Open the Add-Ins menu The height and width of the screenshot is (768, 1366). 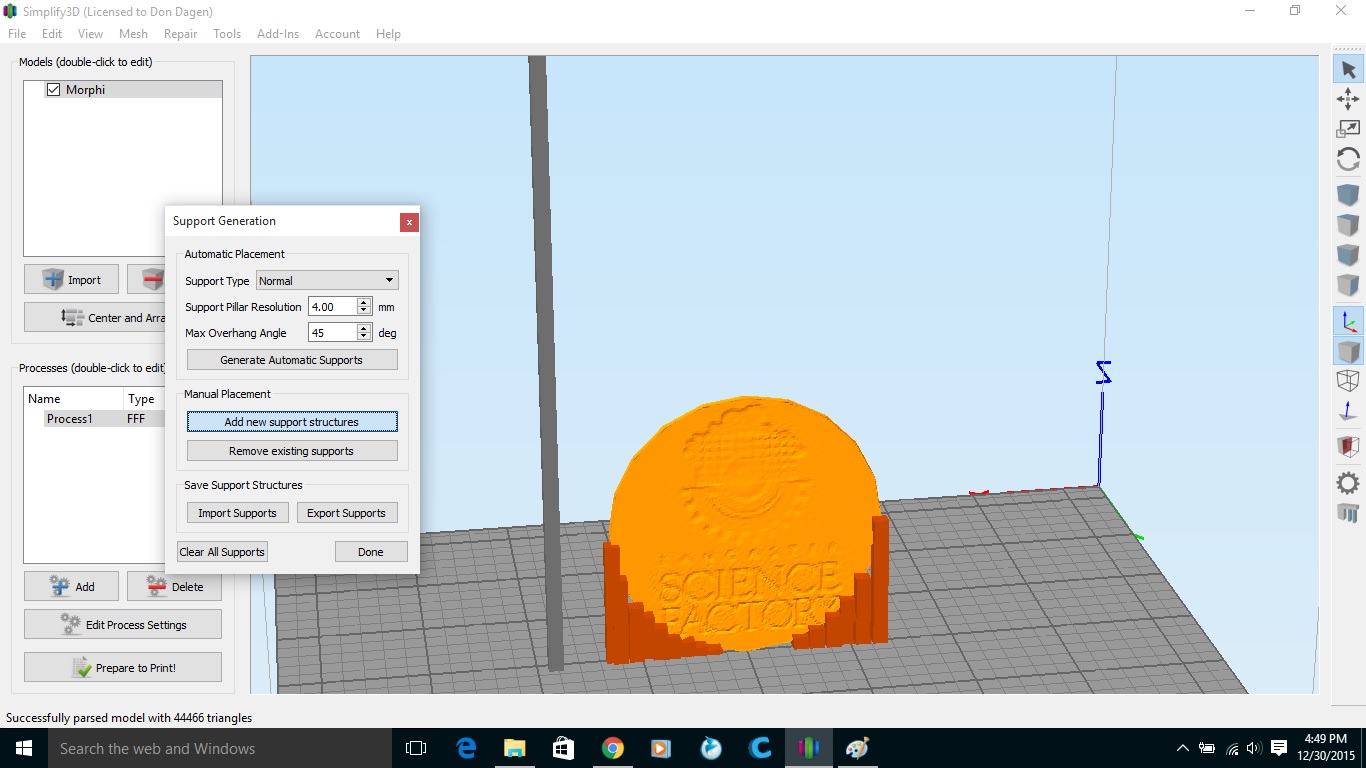(x=278, y=33)
